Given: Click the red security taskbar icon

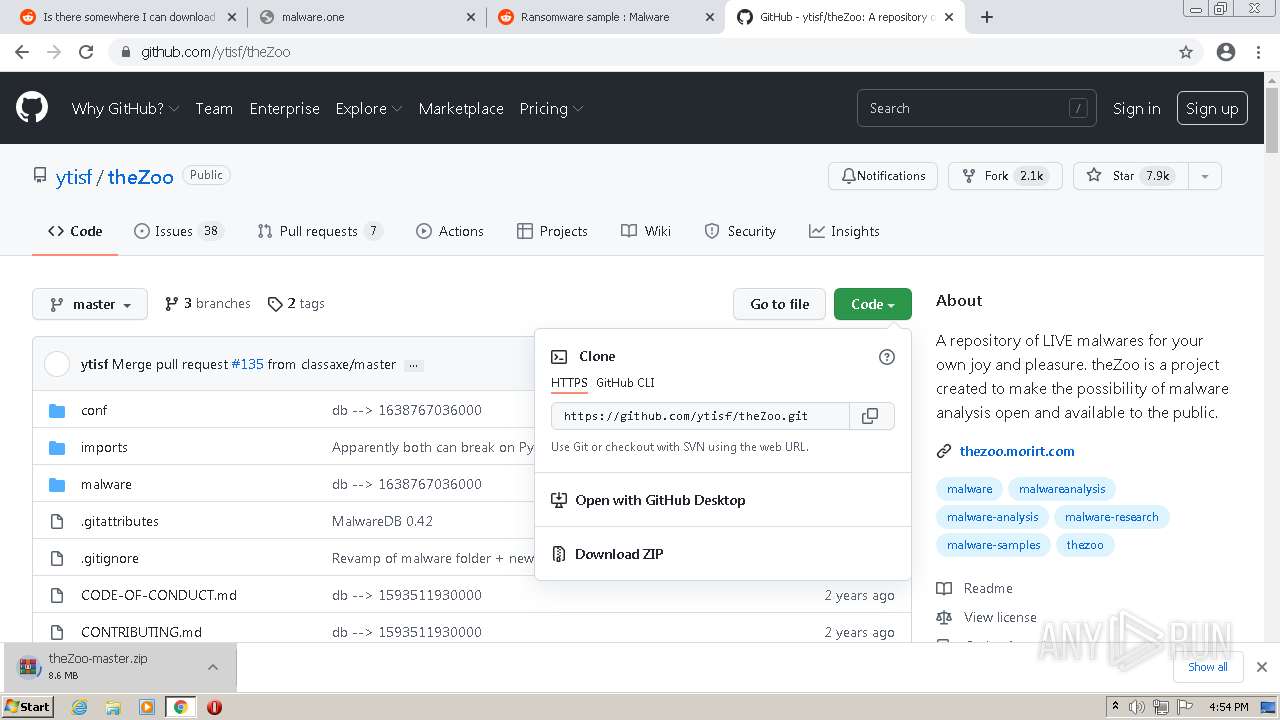Looking at the screenshot, I should [214, 707].
